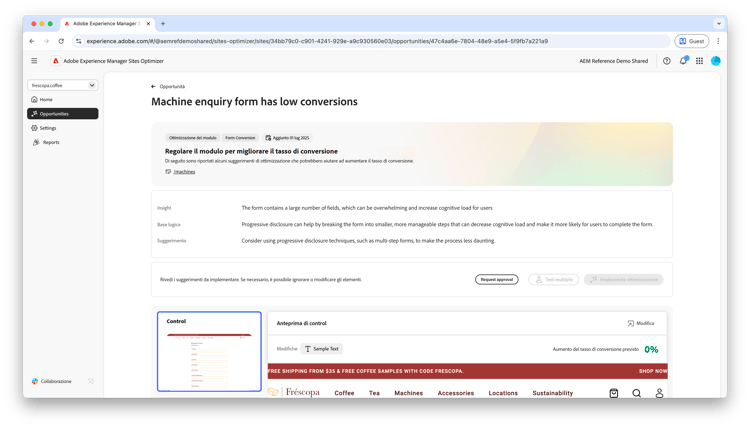Click the Test multiplo button

click(x=553, y=279)
